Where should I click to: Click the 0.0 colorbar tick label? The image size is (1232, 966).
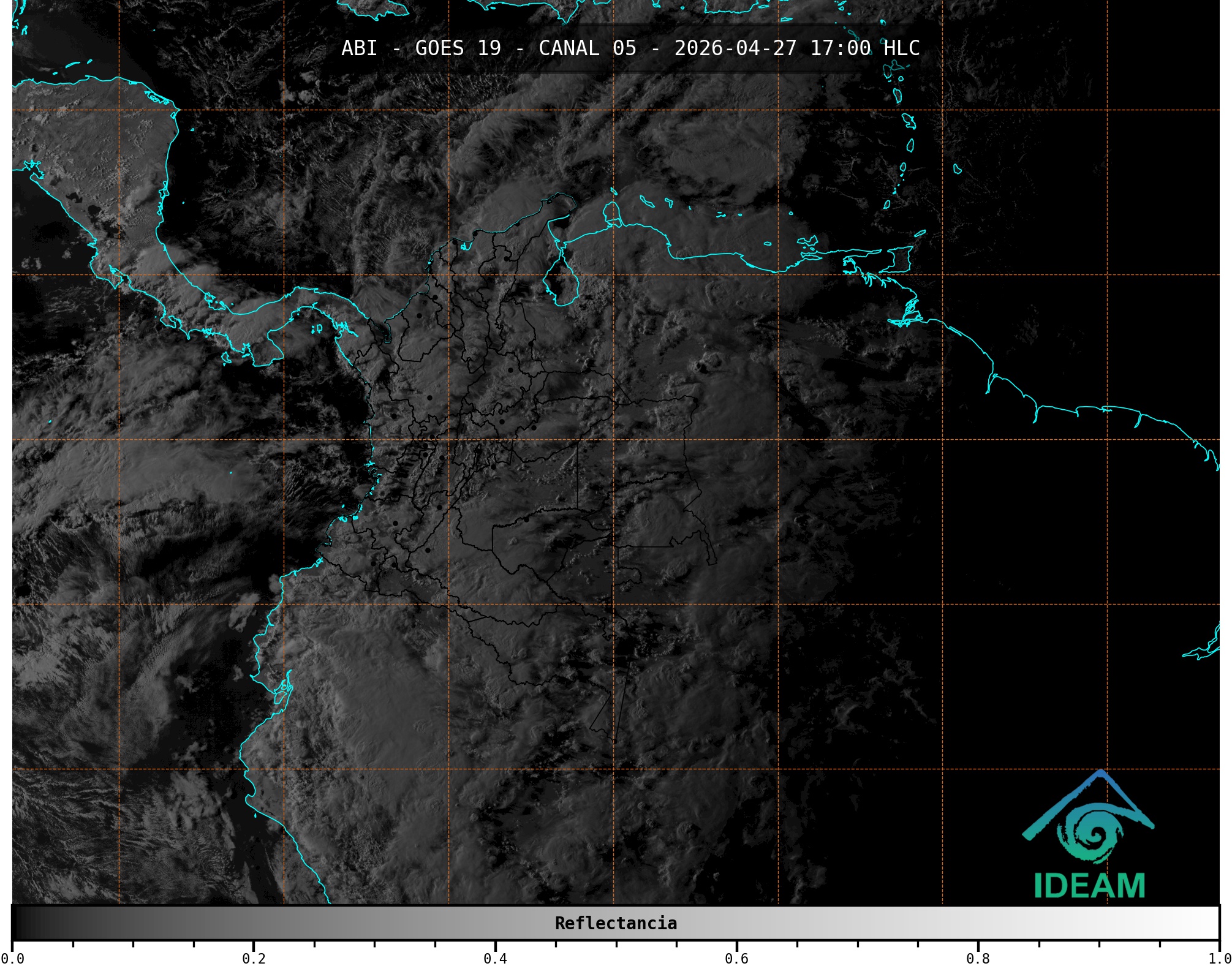(12, 958)
